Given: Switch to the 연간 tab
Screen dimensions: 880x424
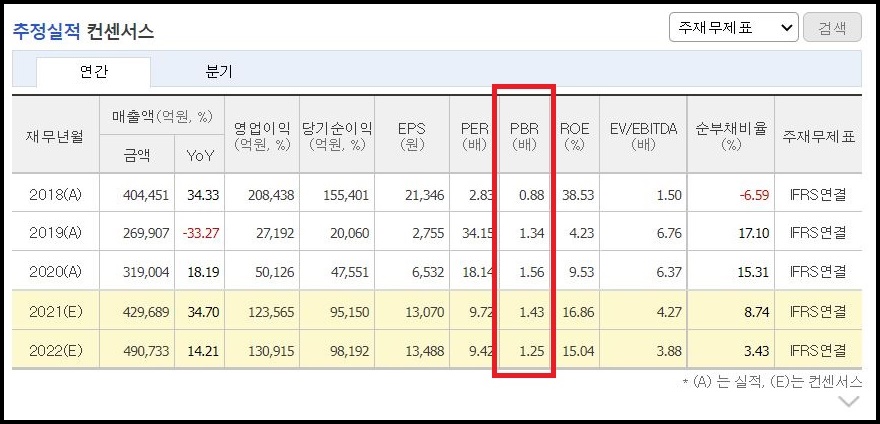Looking at the screenshot, I should pyautogui.click(x=94, y=72).
